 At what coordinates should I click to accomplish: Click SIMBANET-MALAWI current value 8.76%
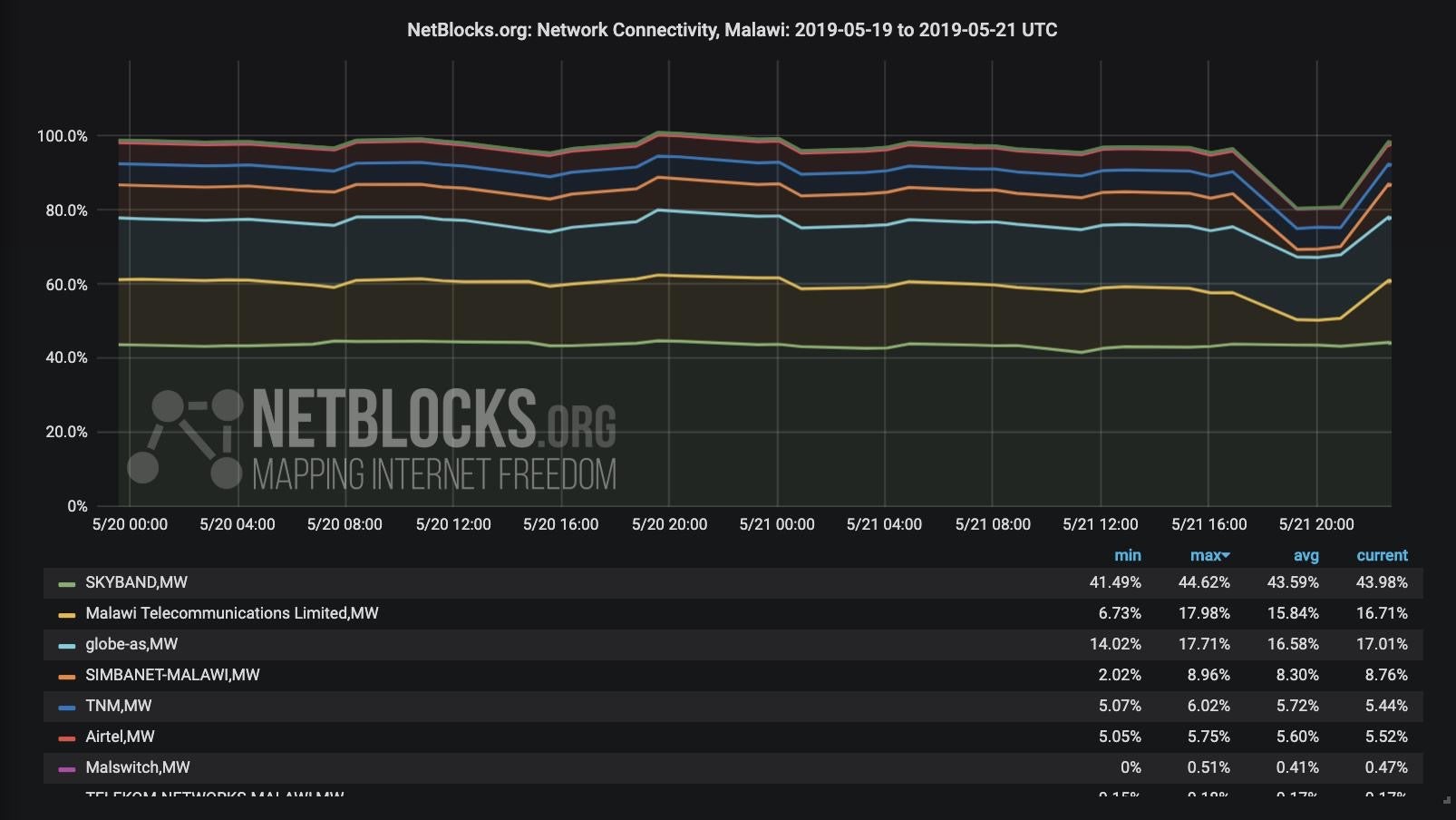[1386, 675]
